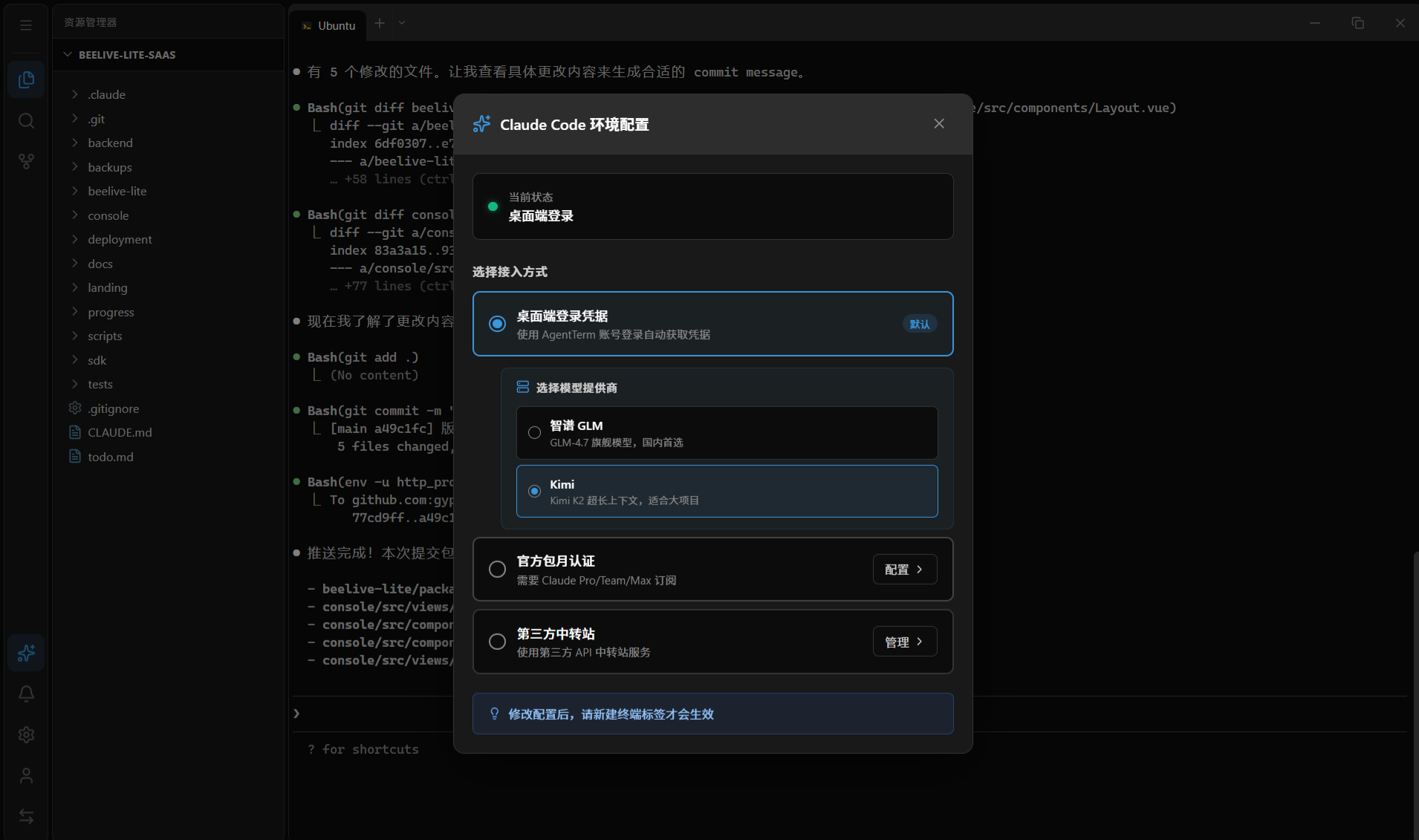Click the new terminal tab plus icon
Image resolution: width=1419 pixels, height=840 pixels.
point(380,23)
